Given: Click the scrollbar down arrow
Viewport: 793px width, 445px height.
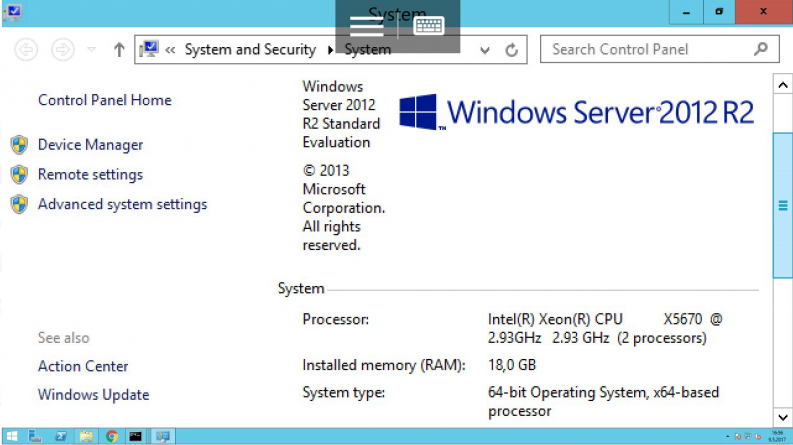Looking at the screenshot, I should click(783, 417).
